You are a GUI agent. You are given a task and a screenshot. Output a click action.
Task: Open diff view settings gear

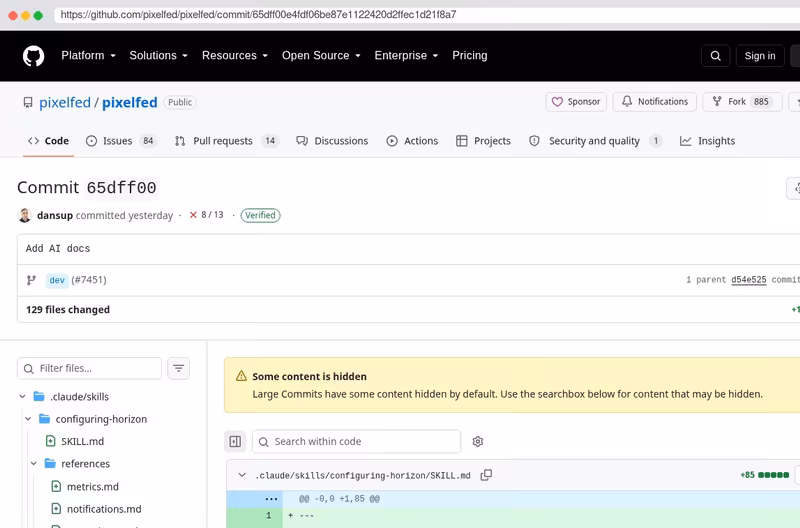[478, 441]
